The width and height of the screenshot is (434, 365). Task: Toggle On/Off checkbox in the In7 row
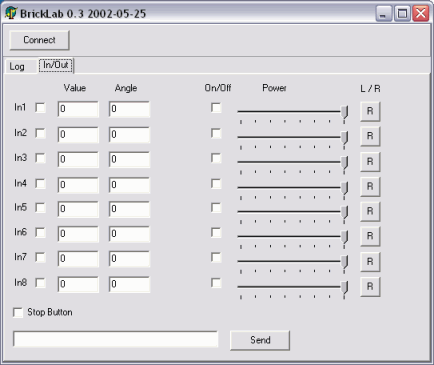click(x=216, y=257)
